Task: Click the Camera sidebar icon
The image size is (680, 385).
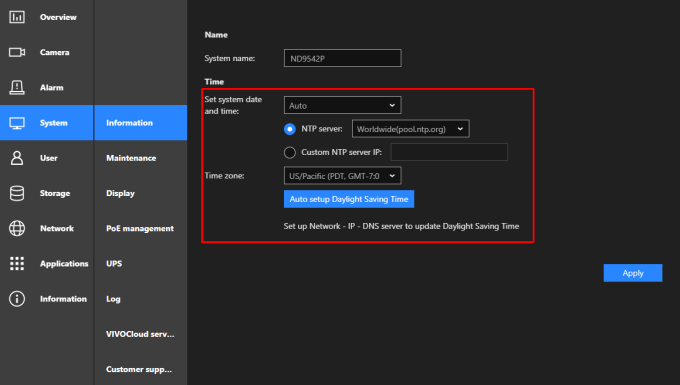Action: pyautogui.click(x=17, y=52)
